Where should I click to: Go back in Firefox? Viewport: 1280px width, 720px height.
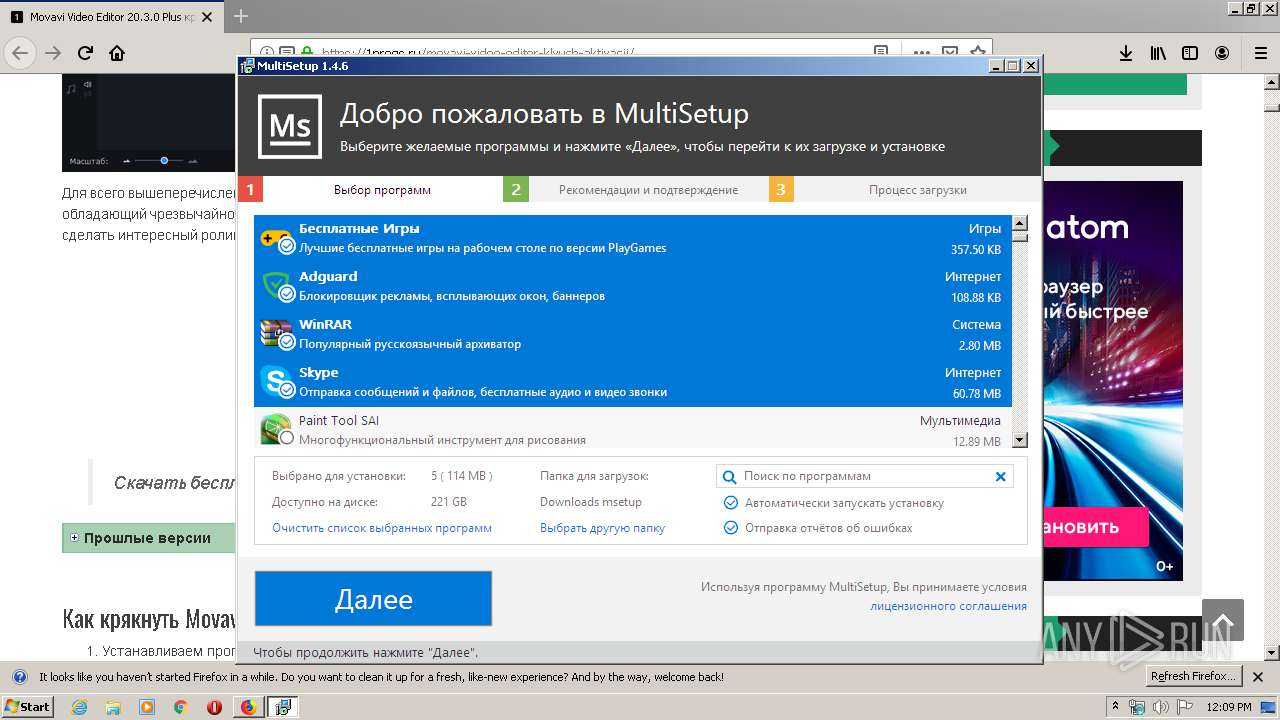point(20,53)
